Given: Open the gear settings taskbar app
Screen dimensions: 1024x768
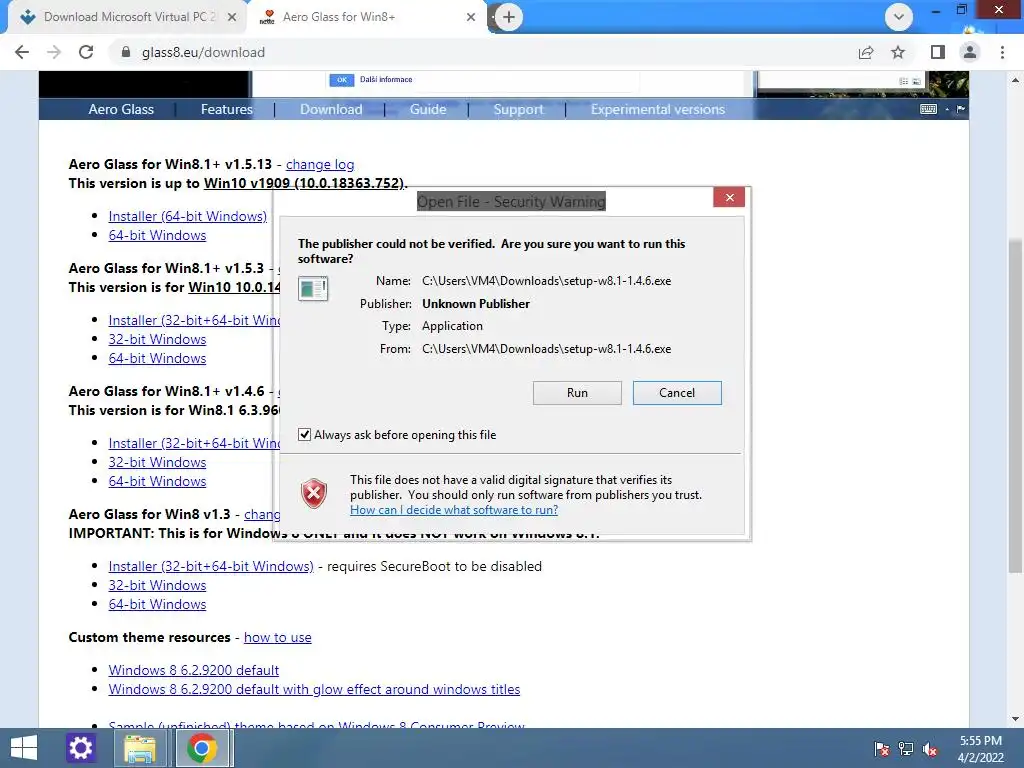Looking at the screenshot, I should (x=81, y=748).
